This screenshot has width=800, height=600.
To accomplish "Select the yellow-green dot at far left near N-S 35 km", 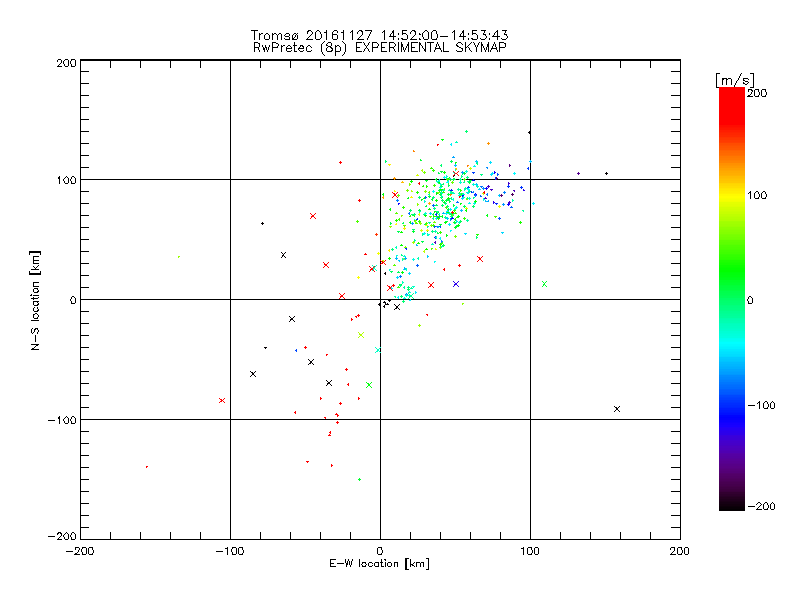I will point(179,257).
